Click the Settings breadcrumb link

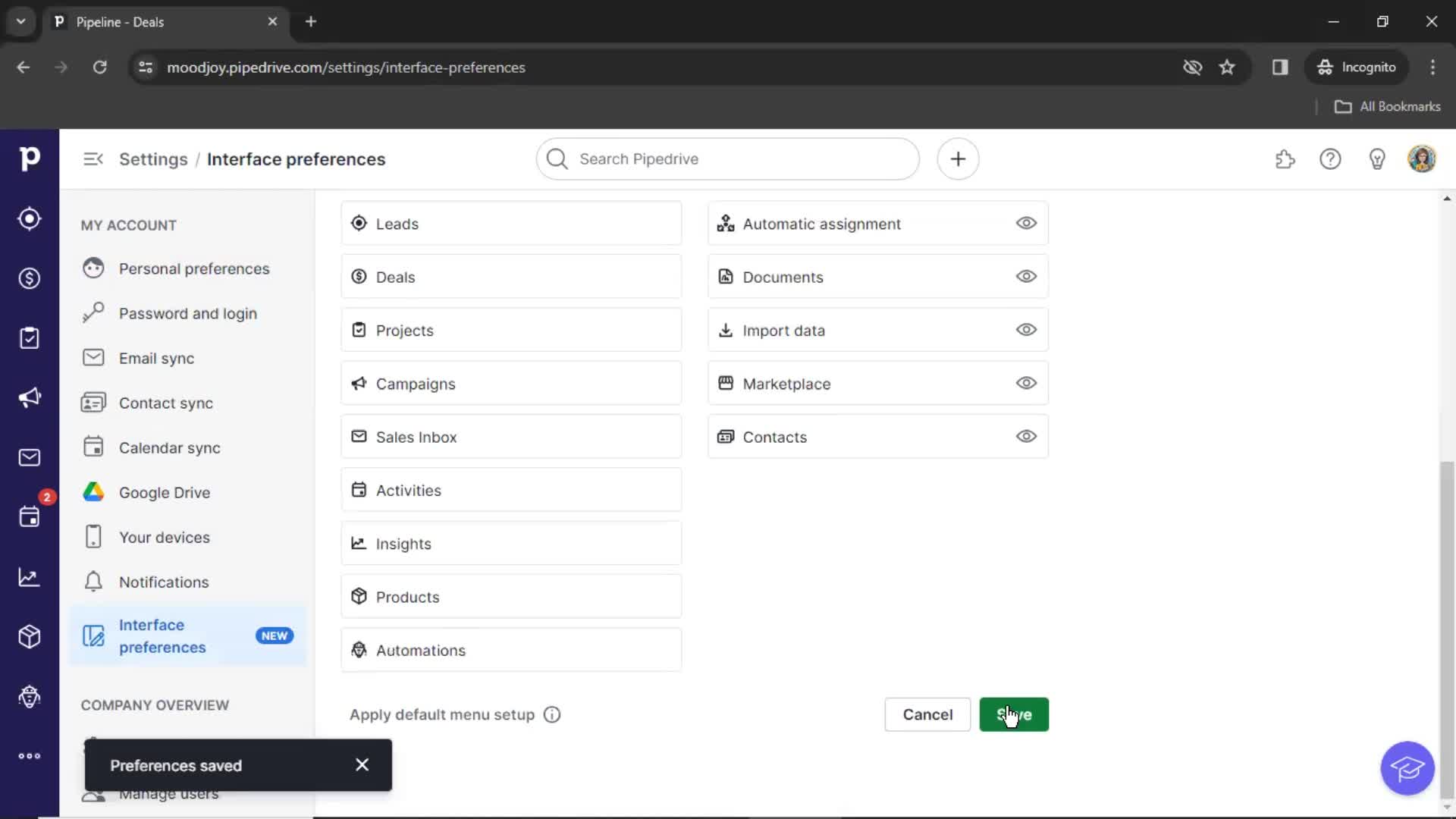click(x=153, y=159)
